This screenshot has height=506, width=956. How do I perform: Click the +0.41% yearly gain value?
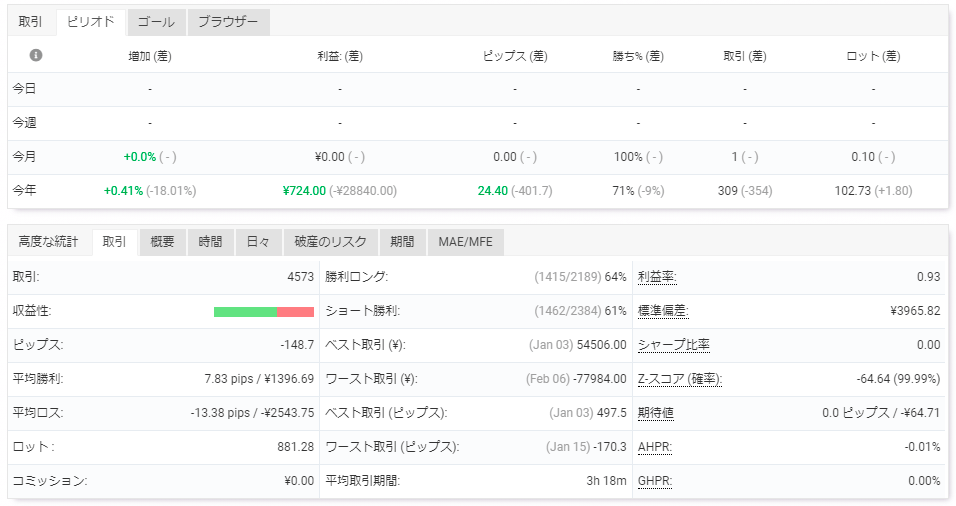pos(123,191)
